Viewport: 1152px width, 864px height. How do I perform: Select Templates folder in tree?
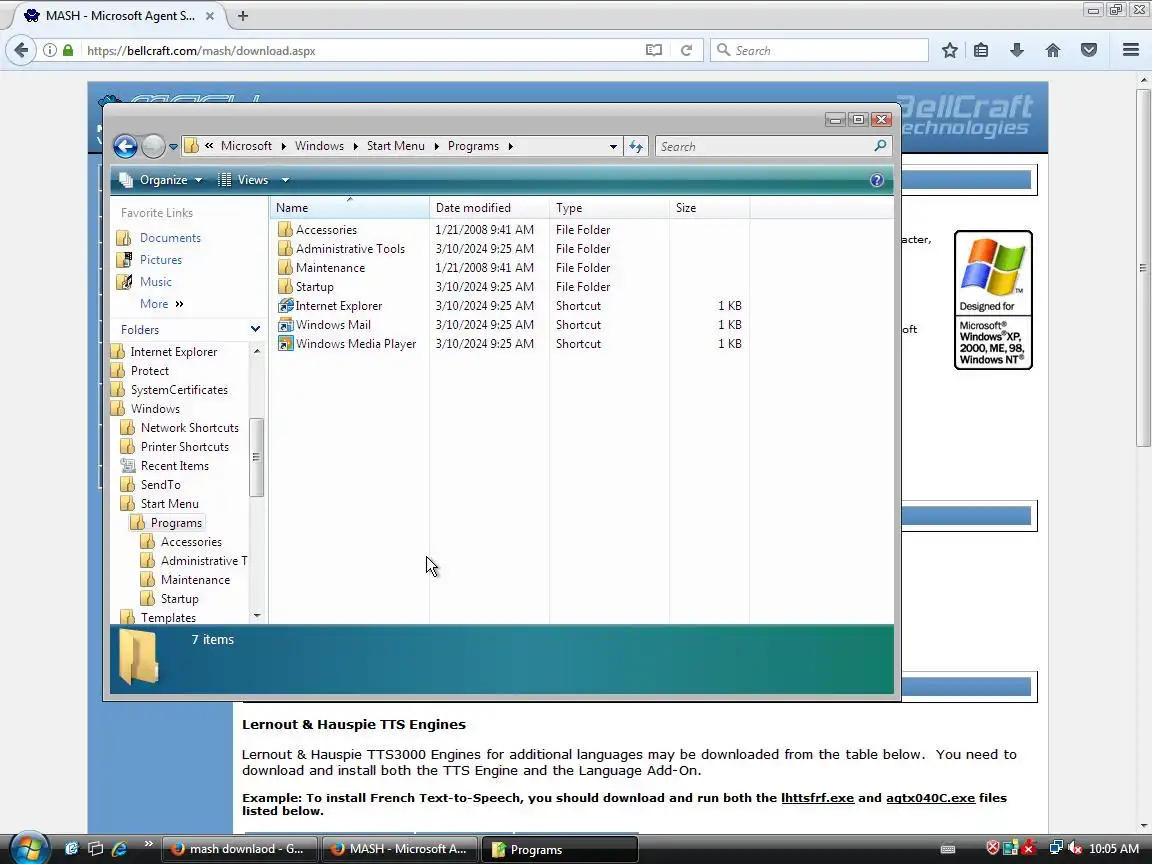click(x=168, y=618)
